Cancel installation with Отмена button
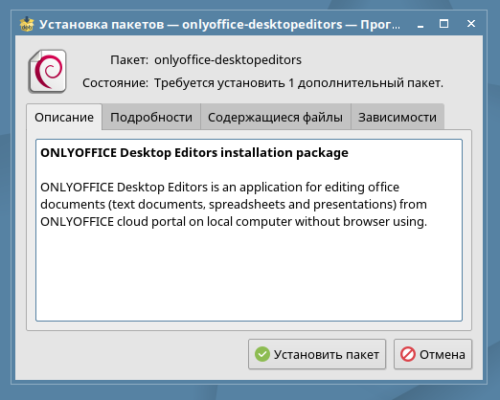The image size is (500, 400). click(x=433, y=354)
